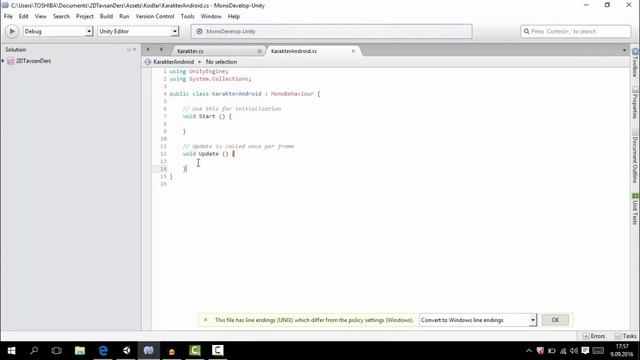Navigate to next document tab arrow

point(162,49)
